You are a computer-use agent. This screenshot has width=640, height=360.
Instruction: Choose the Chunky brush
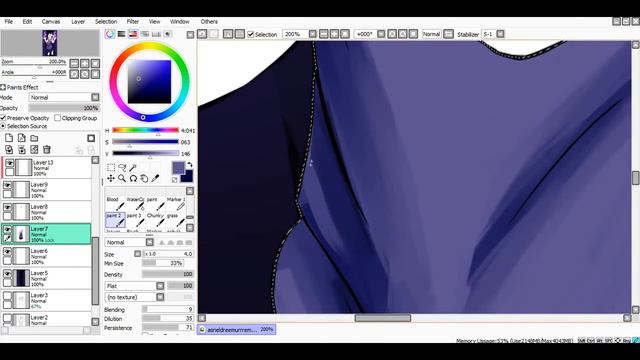156,220
